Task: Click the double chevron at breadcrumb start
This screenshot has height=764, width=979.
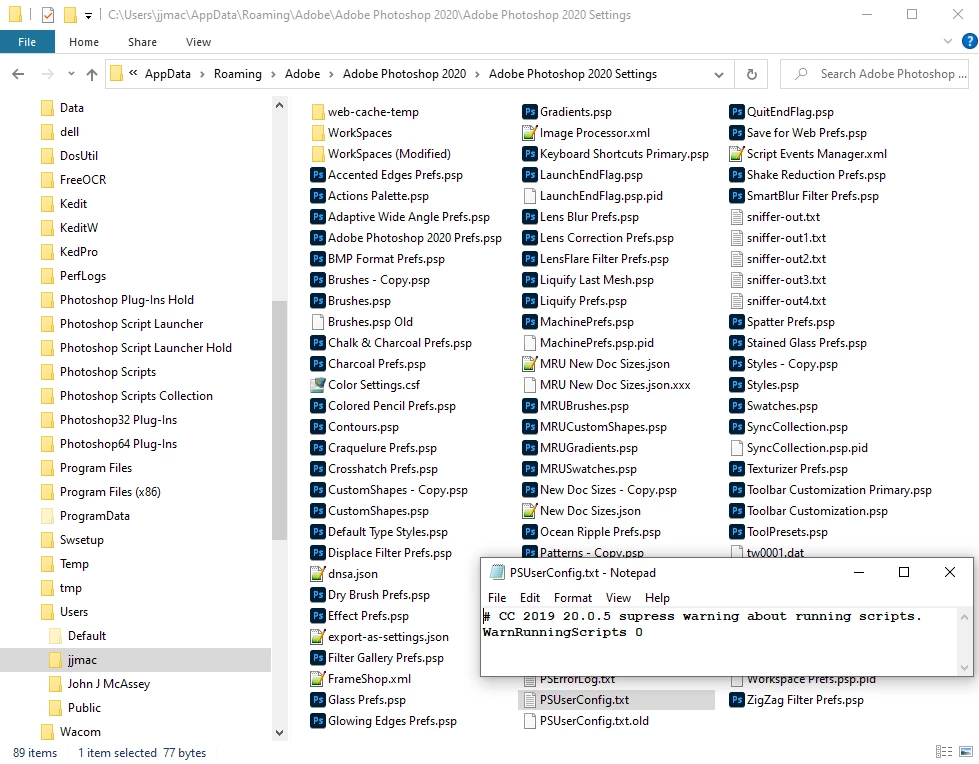Action: point(133,74)
